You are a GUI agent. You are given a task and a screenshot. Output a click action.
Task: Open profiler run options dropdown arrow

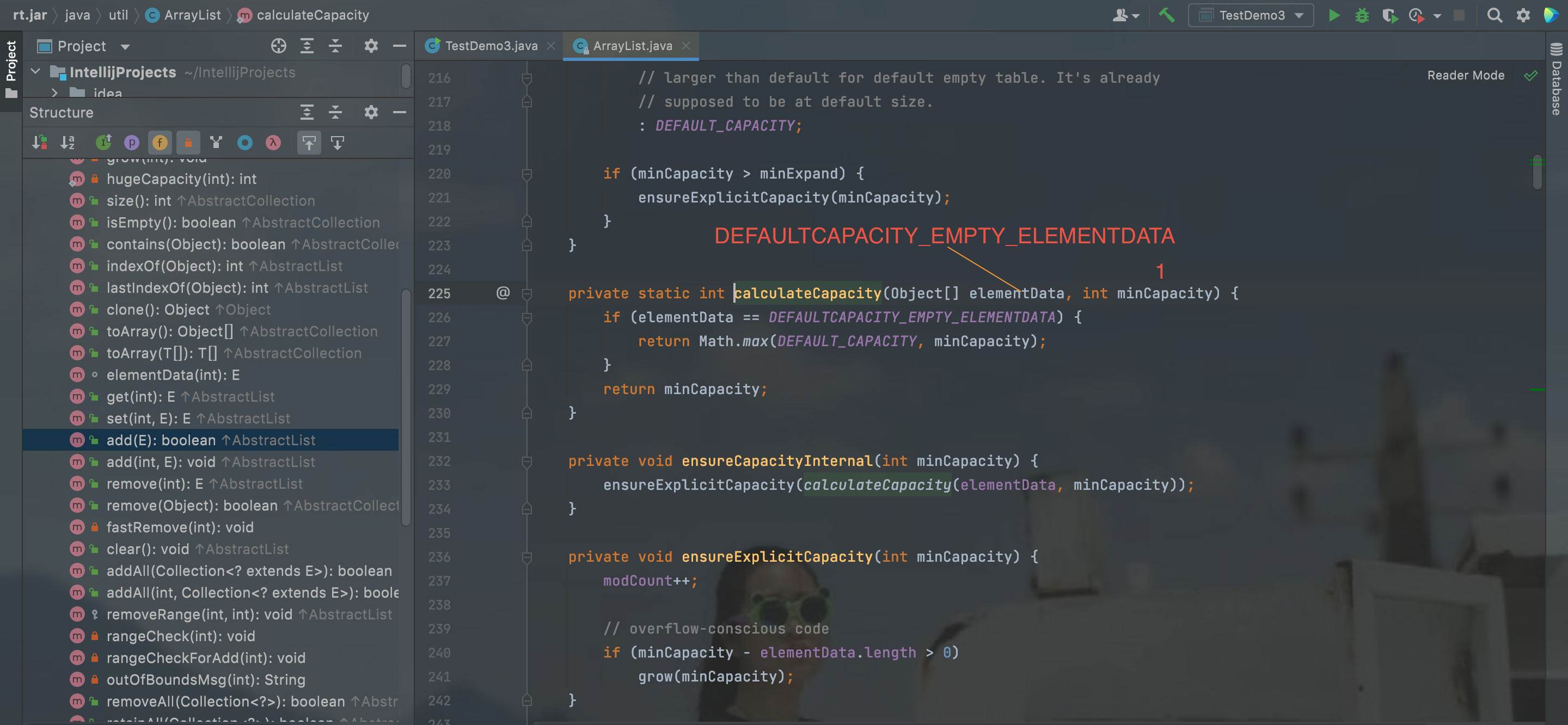pyautogui.click(x=1437, y=16)
